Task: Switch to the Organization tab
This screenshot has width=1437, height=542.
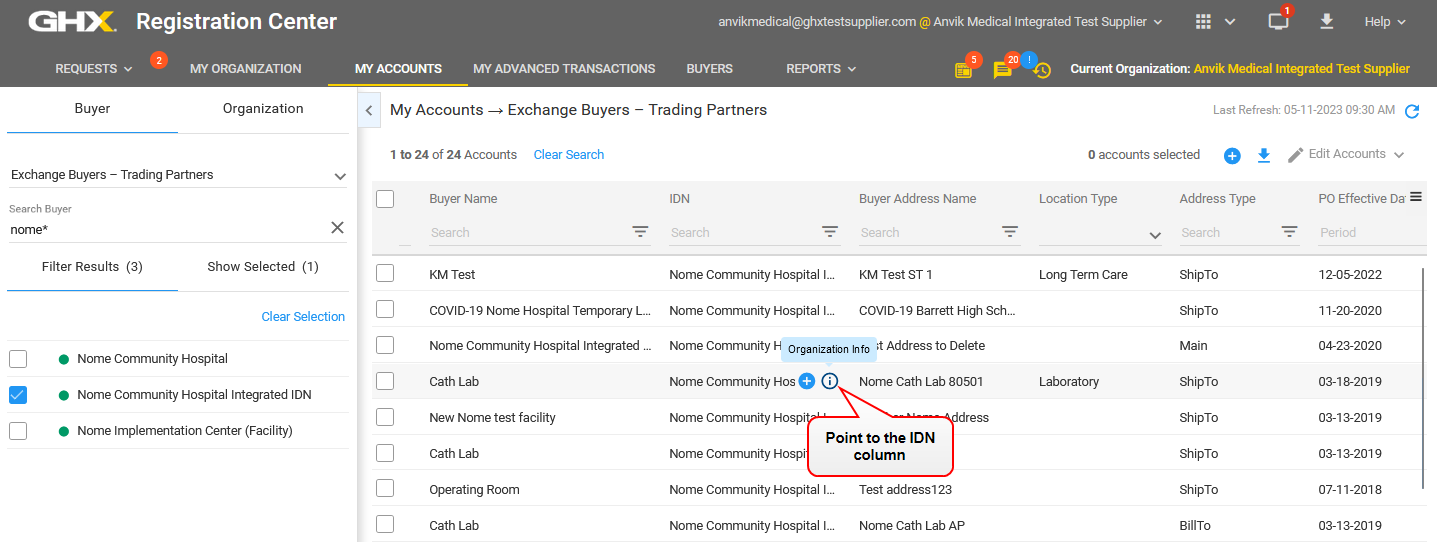Action: point(263,109)
